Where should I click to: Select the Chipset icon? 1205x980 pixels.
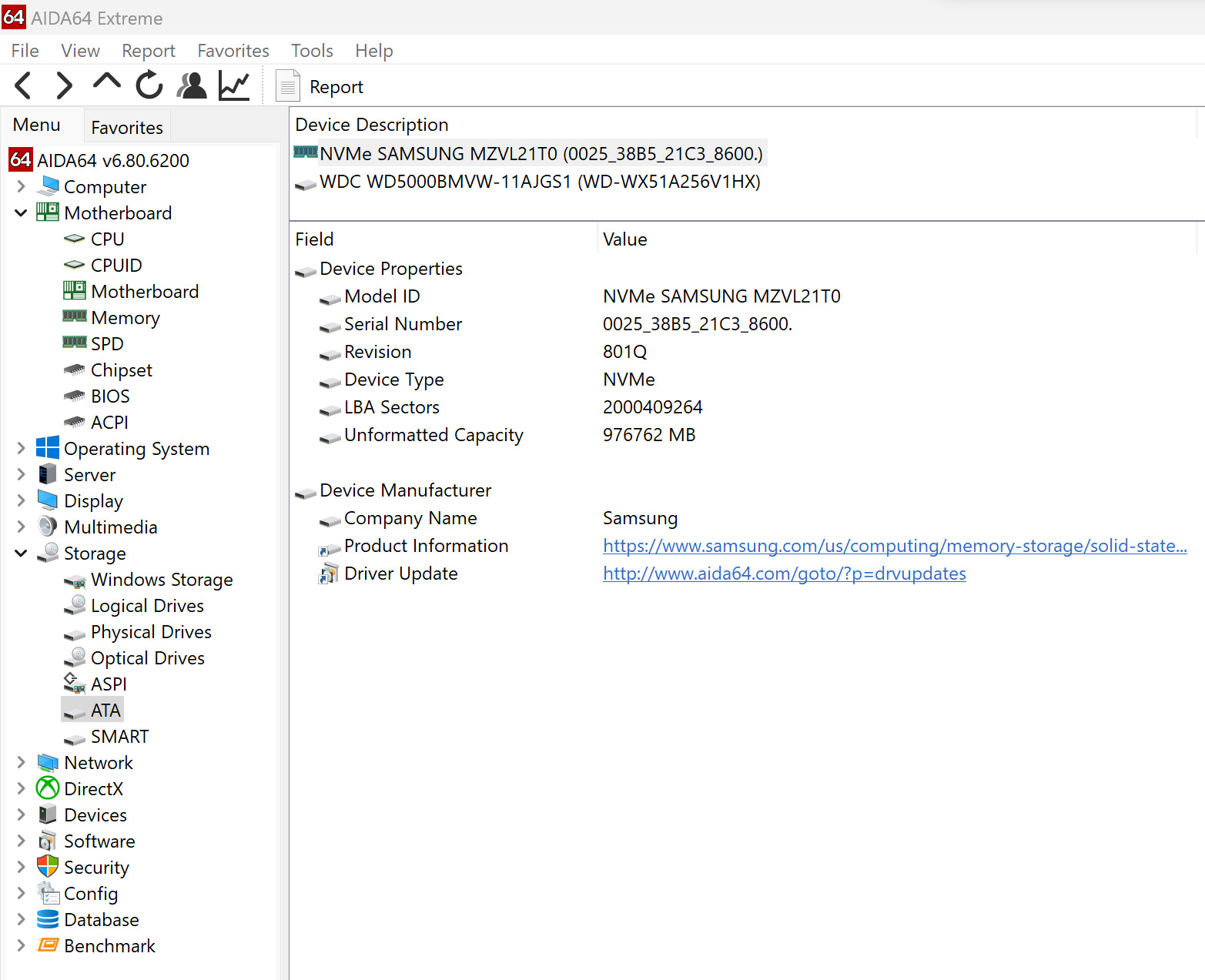tap(75, 370)
